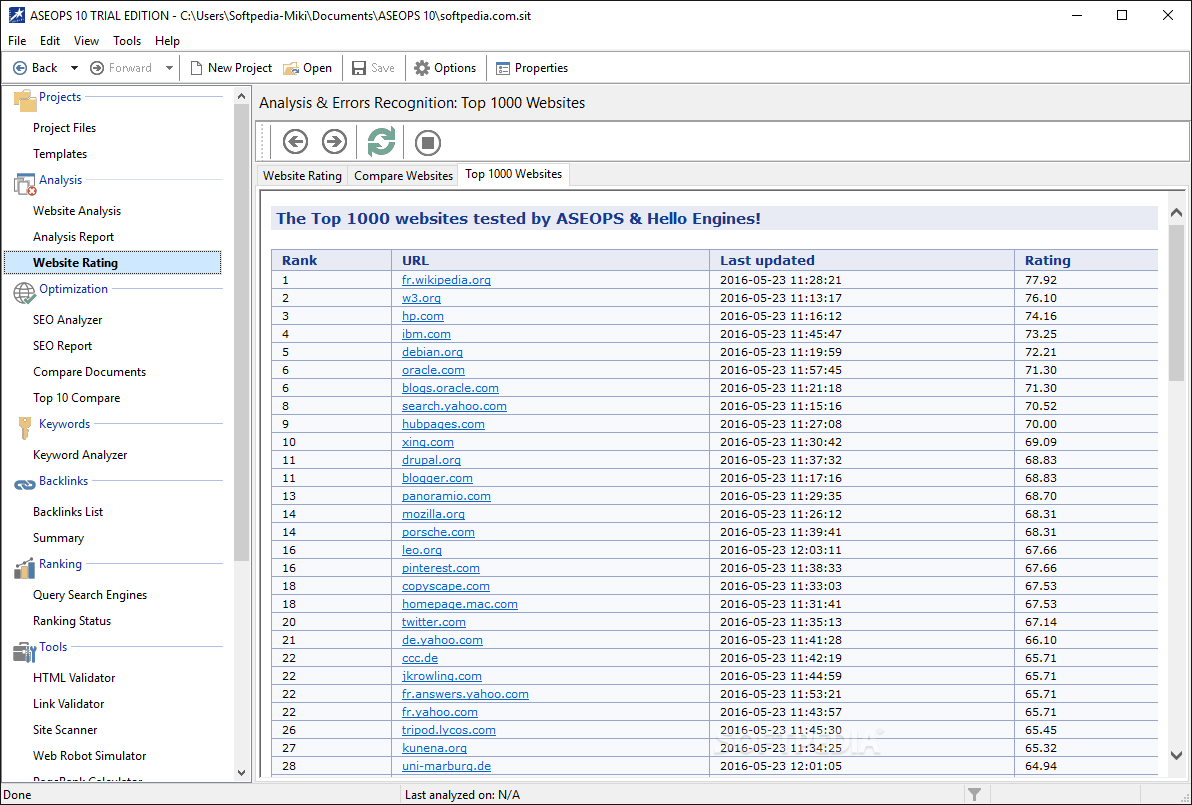Select the Top 1000 Websites tab
The width and height of the screenshot is (1192, 805).
[514, 174]
